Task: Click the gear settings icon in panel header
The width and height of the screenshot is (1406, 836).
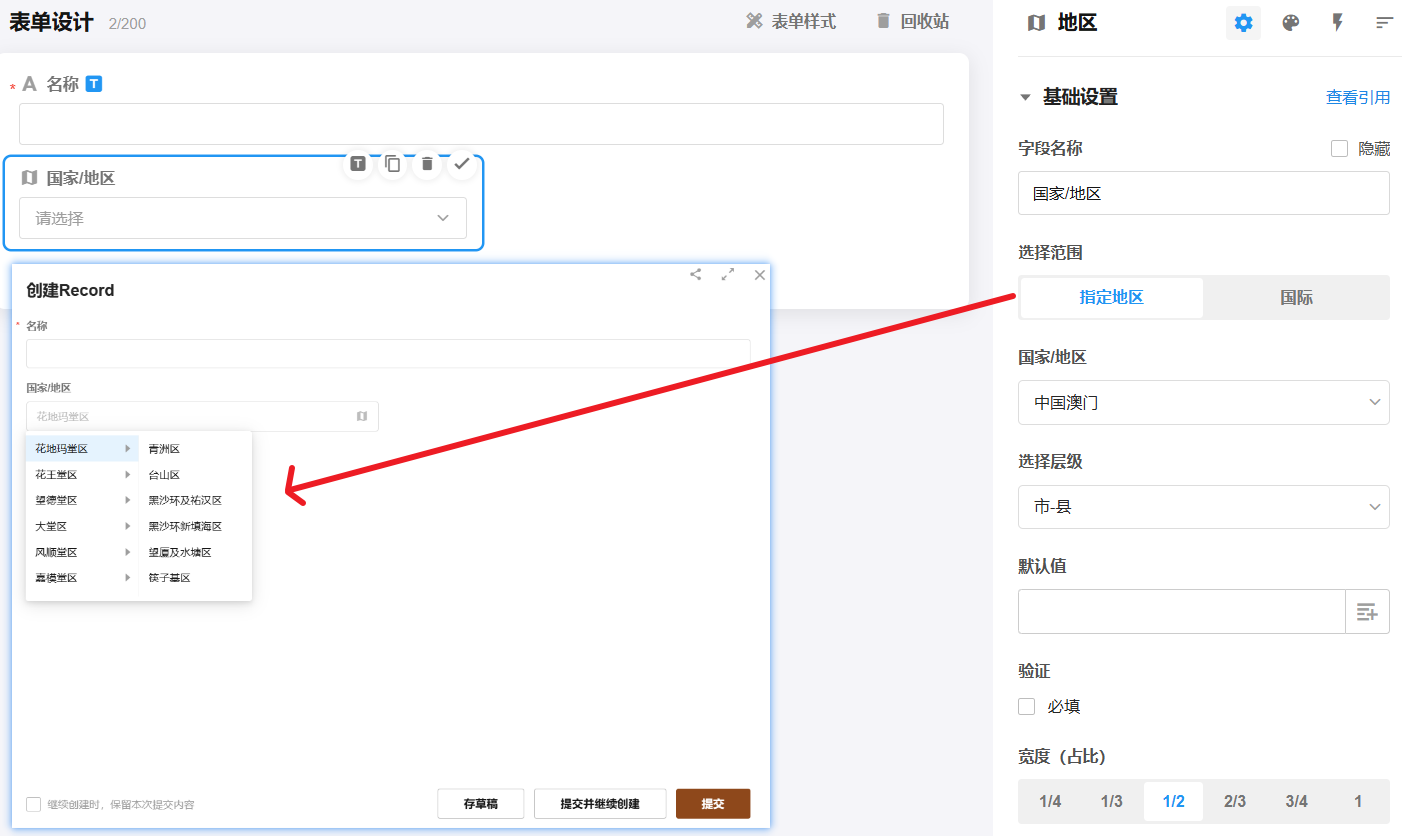Action: tap(1243, 23)
